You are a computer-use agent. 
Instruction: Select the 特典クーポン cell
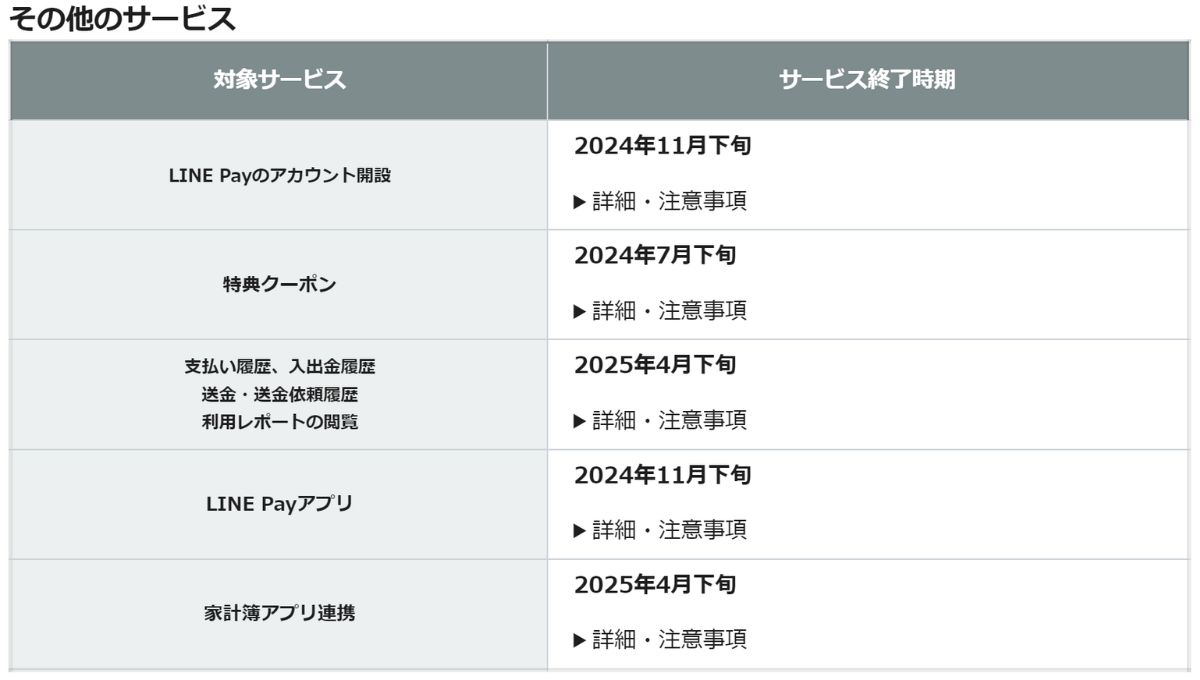point(279,284)
